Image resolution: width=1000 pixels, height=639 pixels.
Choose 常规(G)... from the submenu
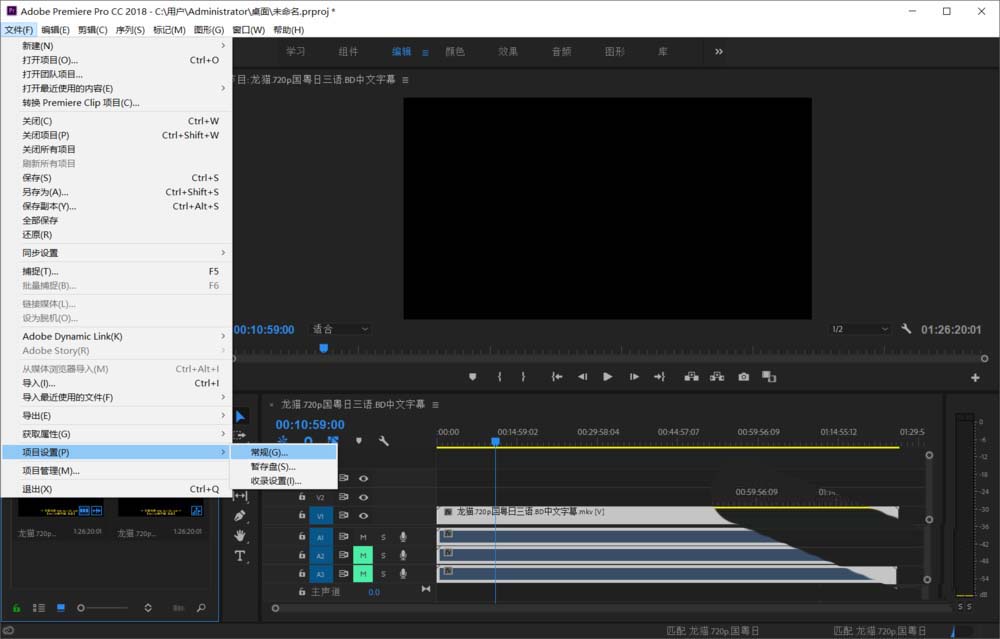269,452
